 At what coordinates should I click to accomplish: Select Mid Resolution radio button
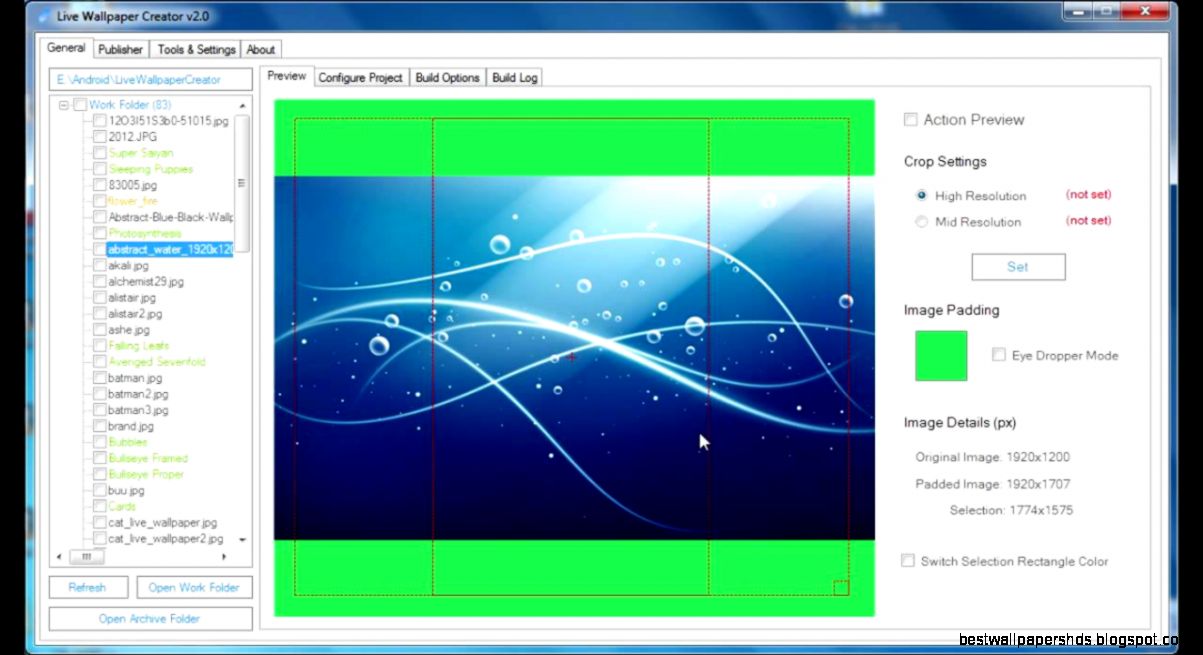pos(921,222)
